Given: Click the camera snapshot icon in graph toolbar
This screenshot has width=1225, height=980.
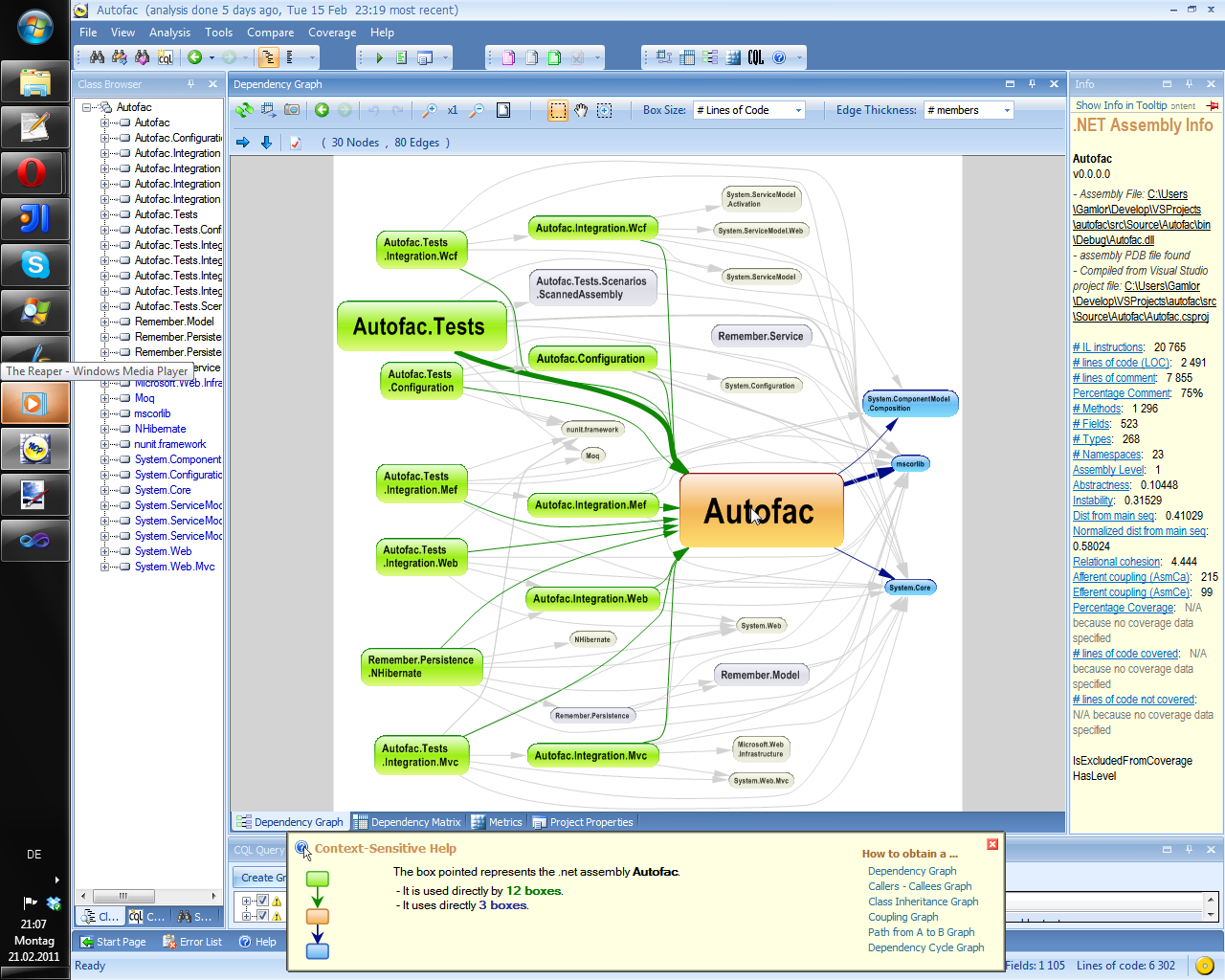Looking at the screenshot, I should pos(292,110).
